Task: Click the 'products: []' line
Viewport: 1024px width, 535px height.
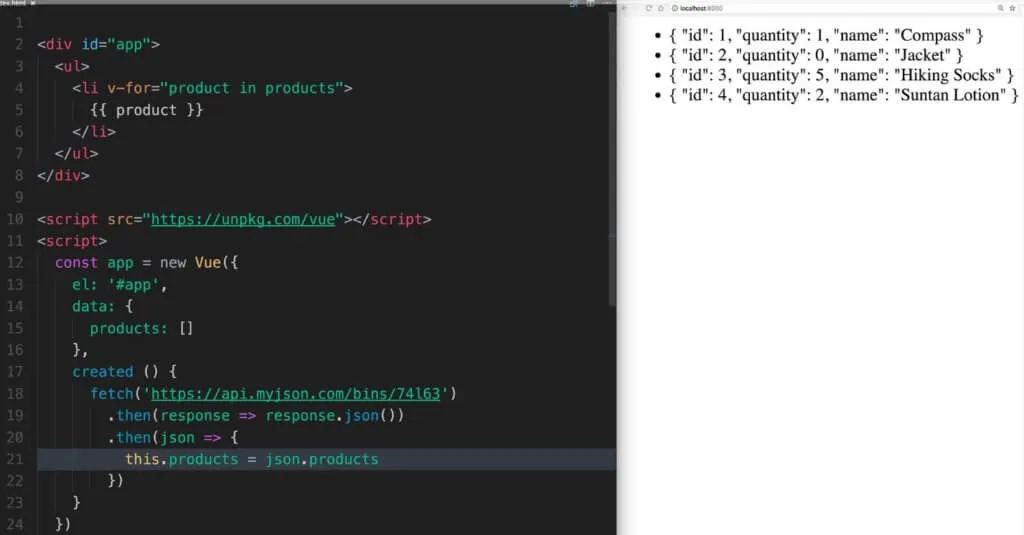Action: click(x=142, y=328)
